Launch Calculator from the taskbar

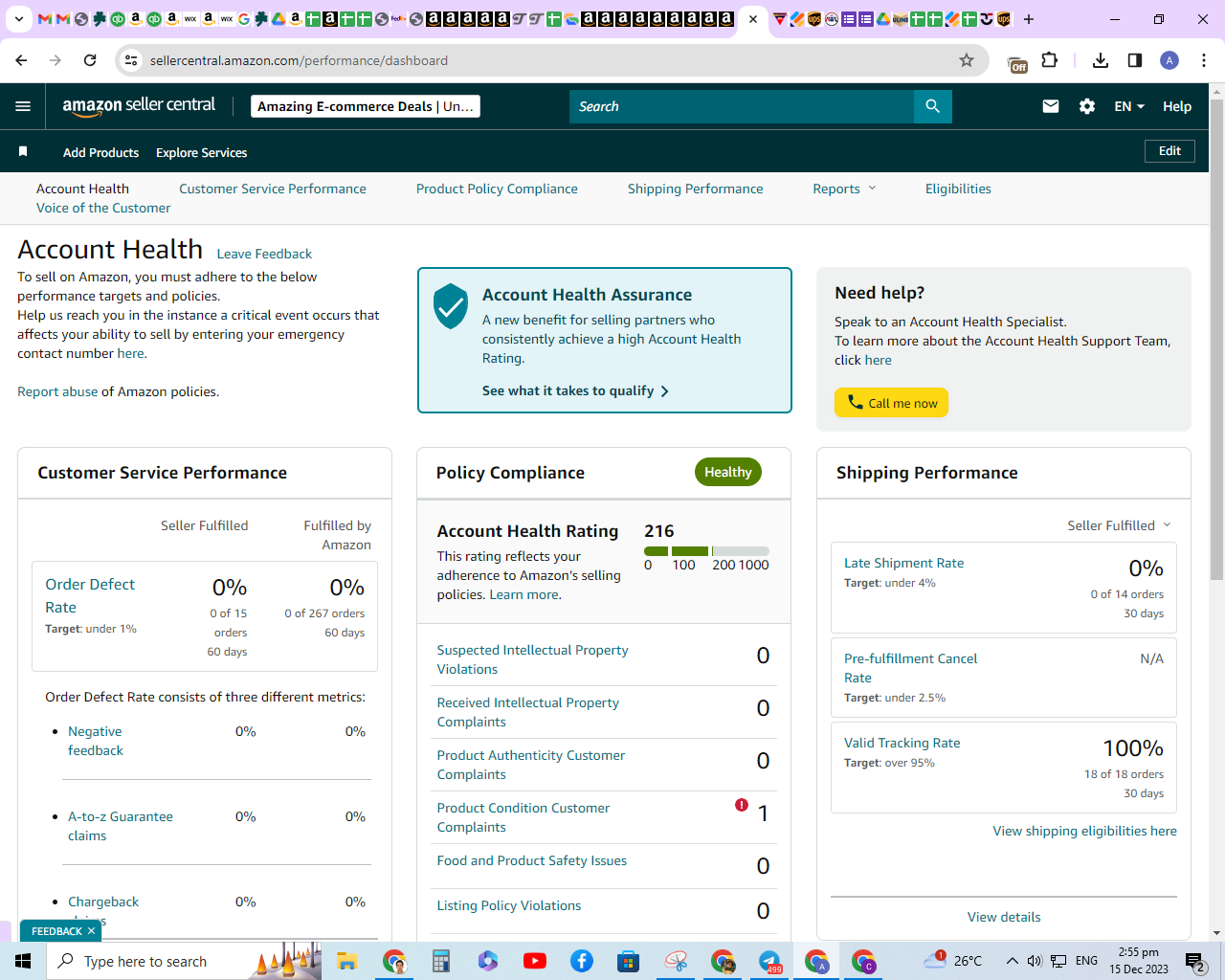(441, 961)
